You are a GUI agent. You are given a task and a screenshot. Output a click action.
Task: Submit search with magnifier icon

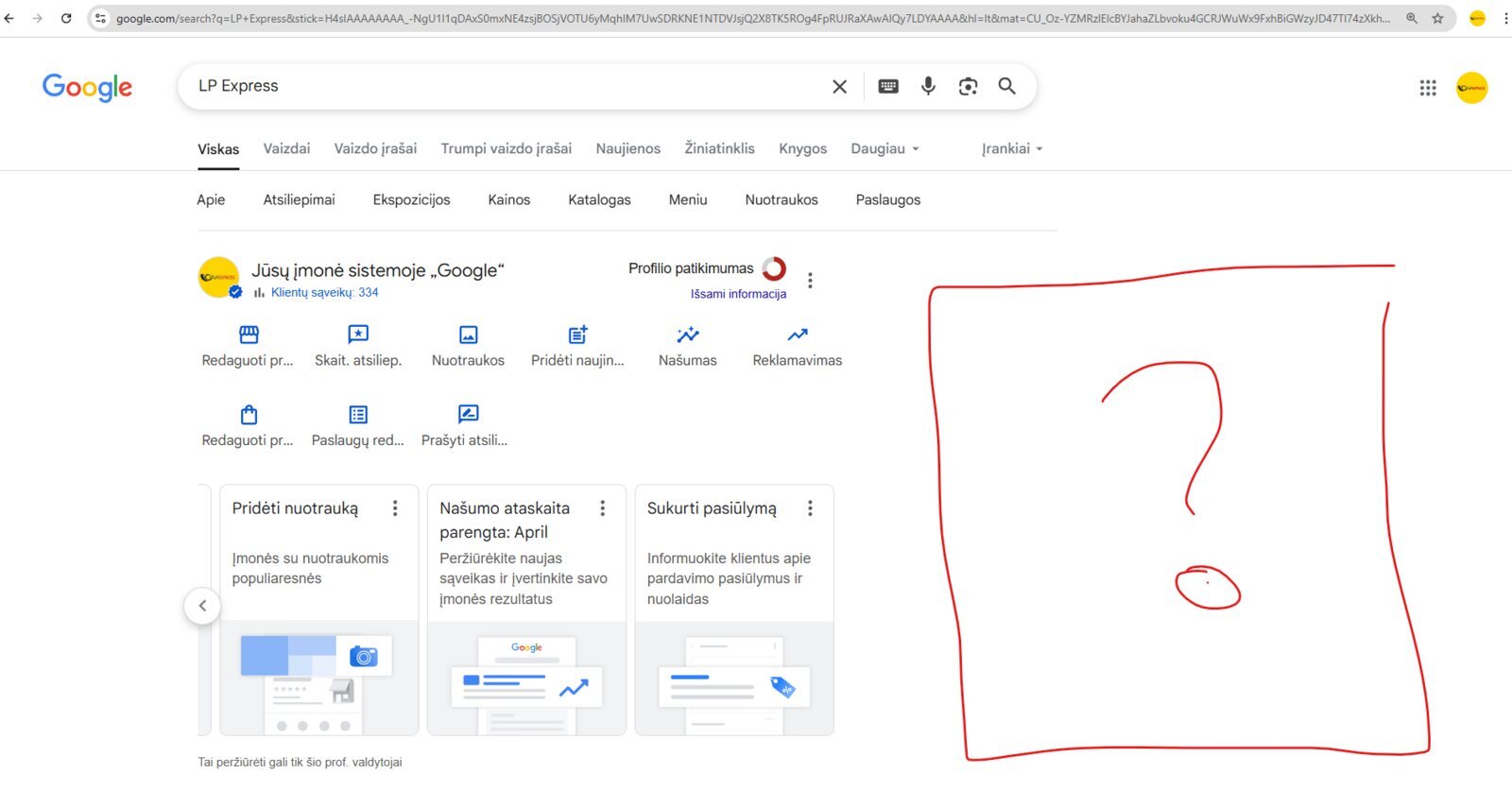pos(1007,86)
